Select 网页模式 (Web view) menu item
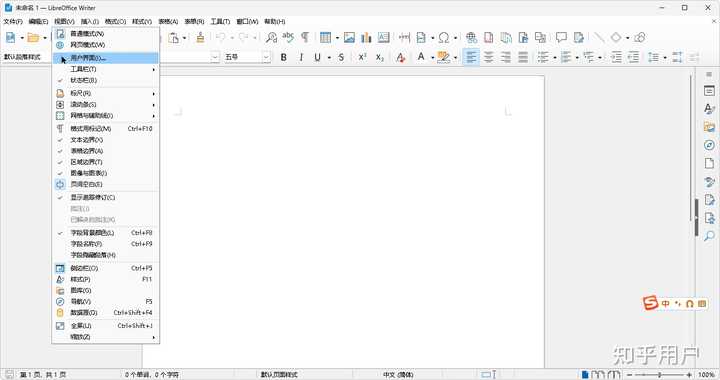The width and height of the screenshot is (720, 380). [x=106, y=45]
